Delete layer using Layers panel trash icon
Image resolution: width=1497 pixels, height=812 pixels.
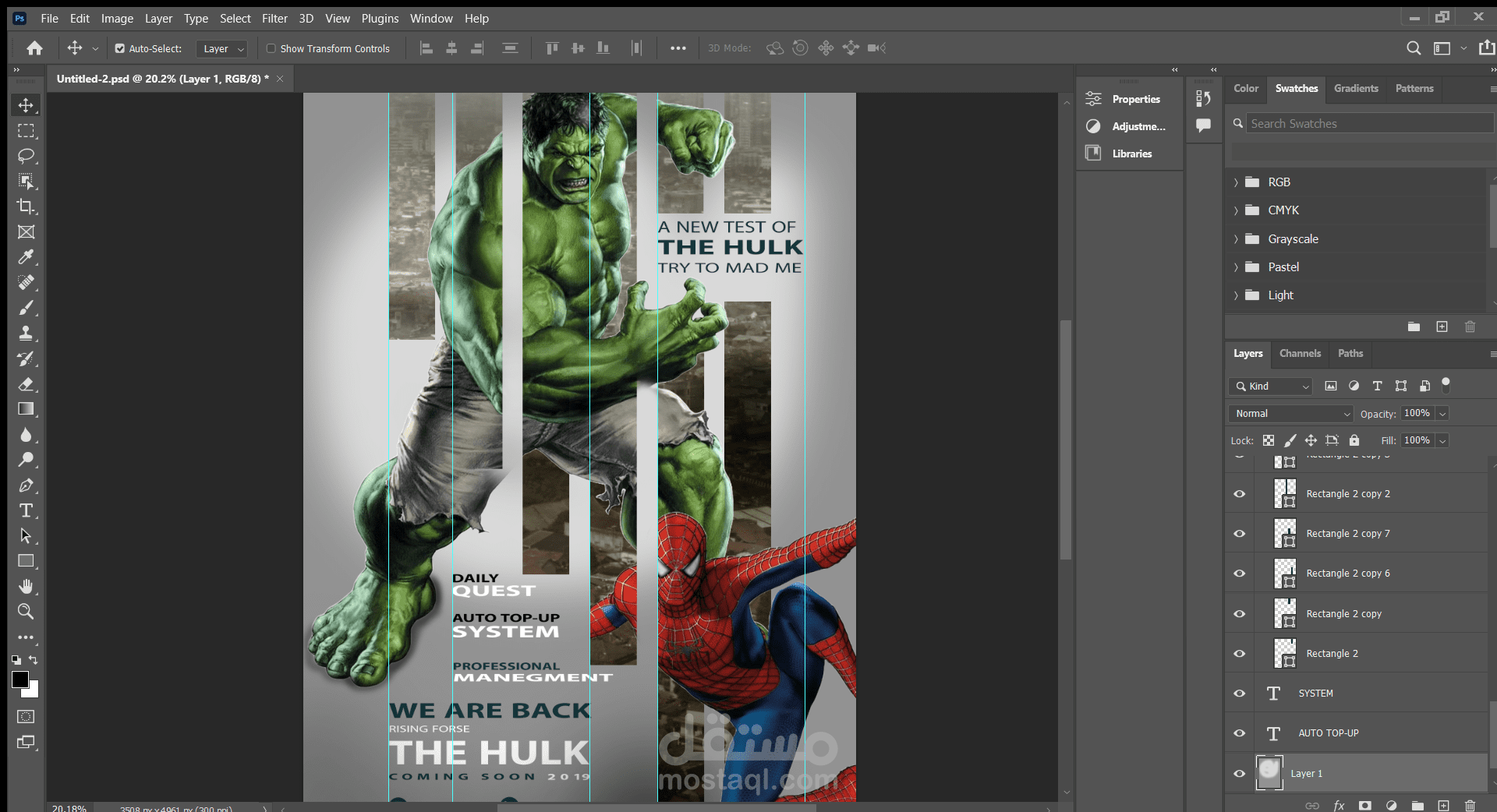1470,806
